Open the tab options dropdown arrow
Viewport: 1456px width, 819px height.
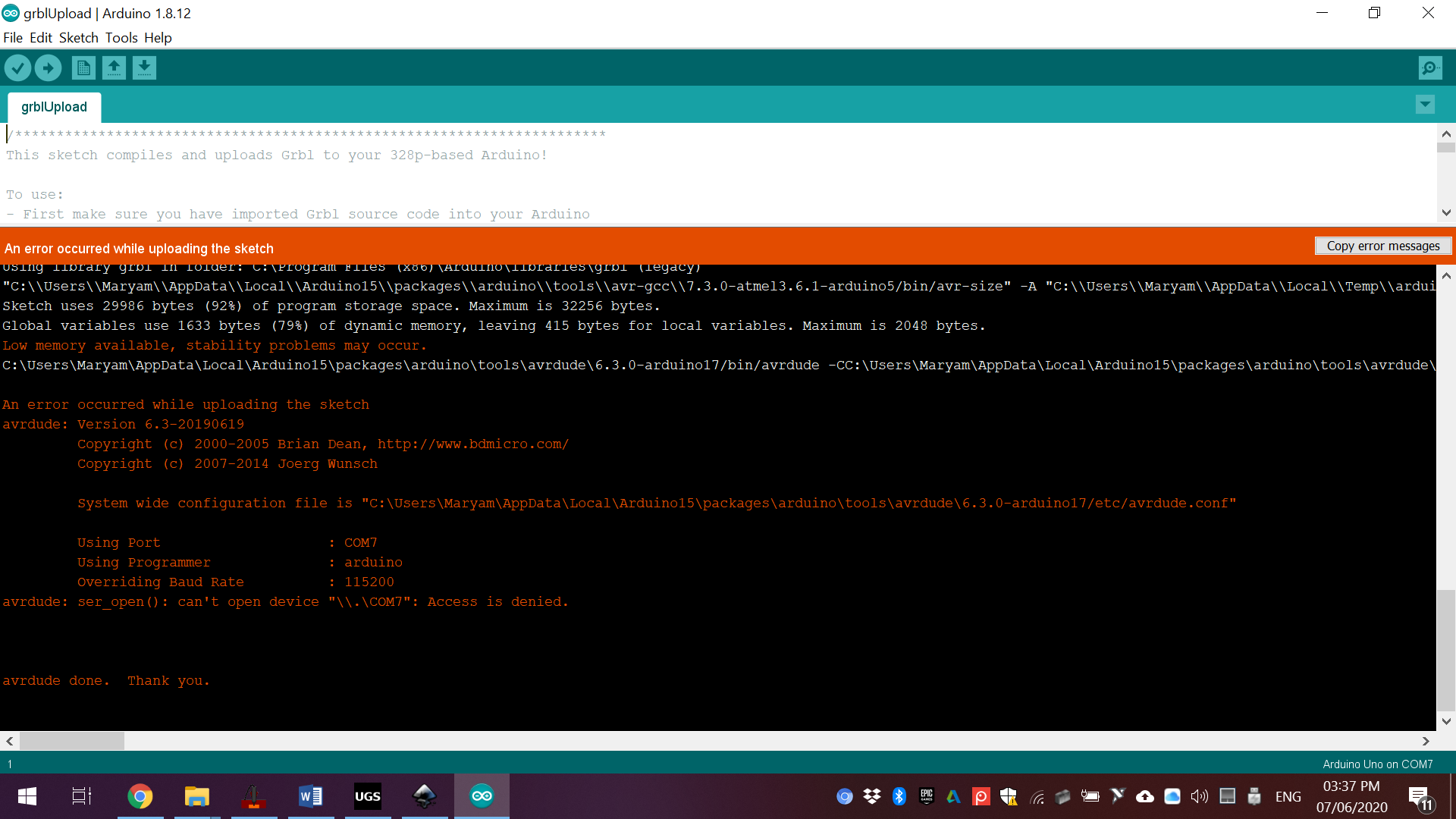1425,105
